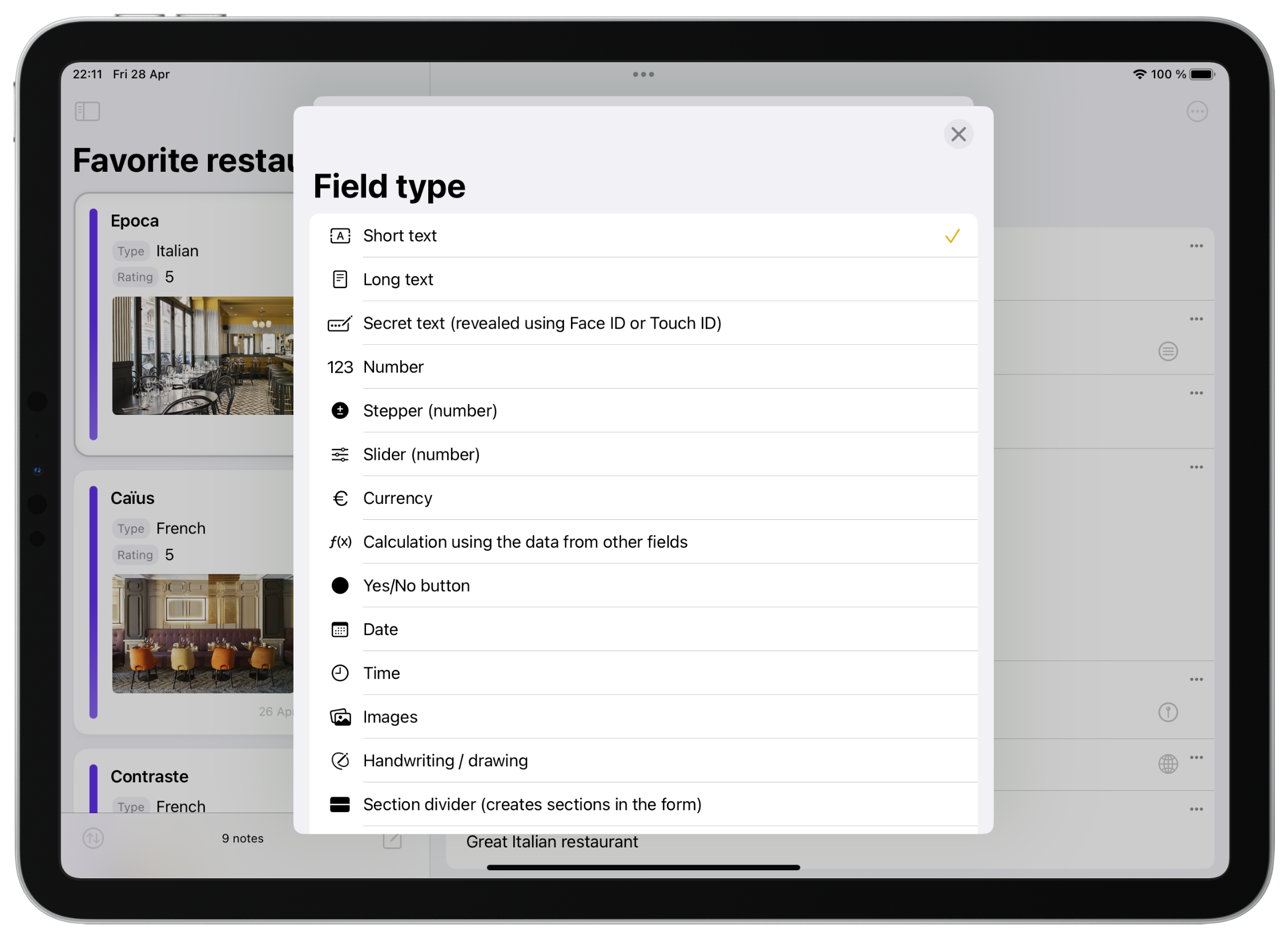The width and height of the screenshot is (1288, 937).
Task: Tap the 9 notes count label
Action: 243,838
